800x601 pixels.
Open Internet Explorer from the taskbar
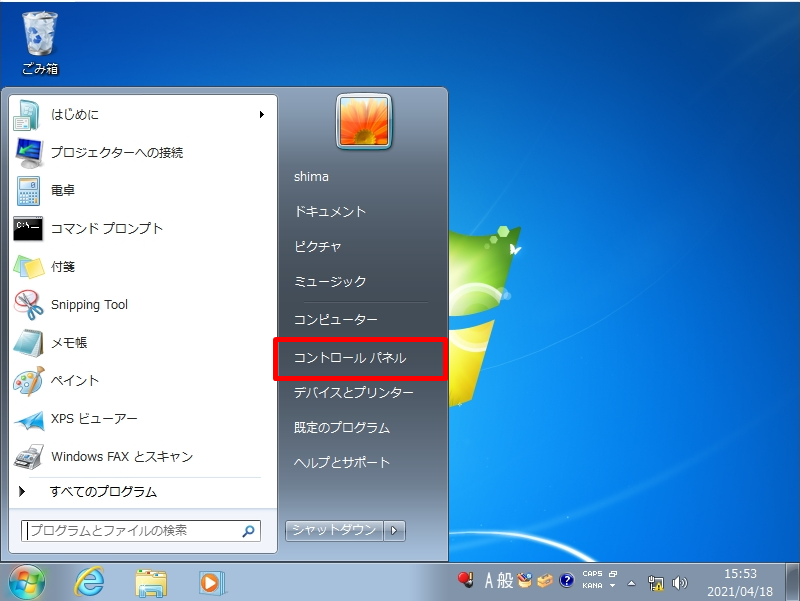pyautogui.click(x=89, y=582)
